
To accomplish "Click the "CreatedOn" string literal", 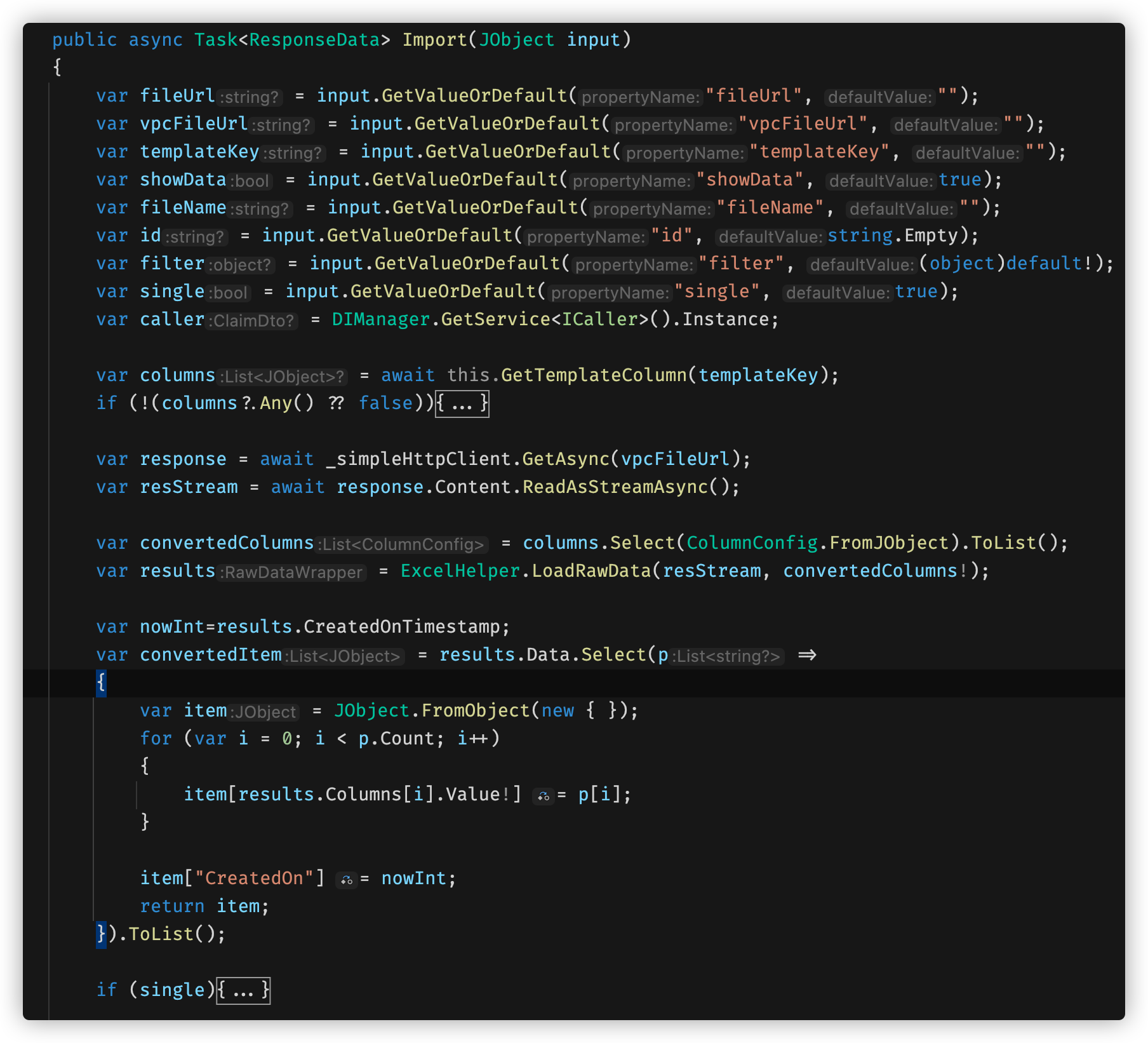I will point(254,878).
